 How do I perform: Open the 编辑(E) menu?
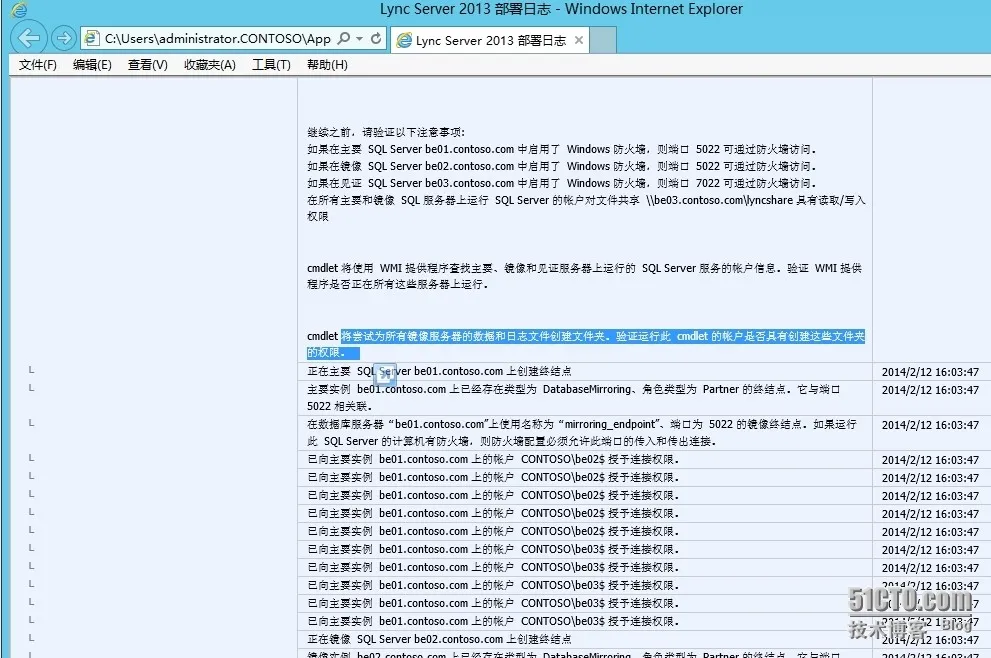[92, 64]
